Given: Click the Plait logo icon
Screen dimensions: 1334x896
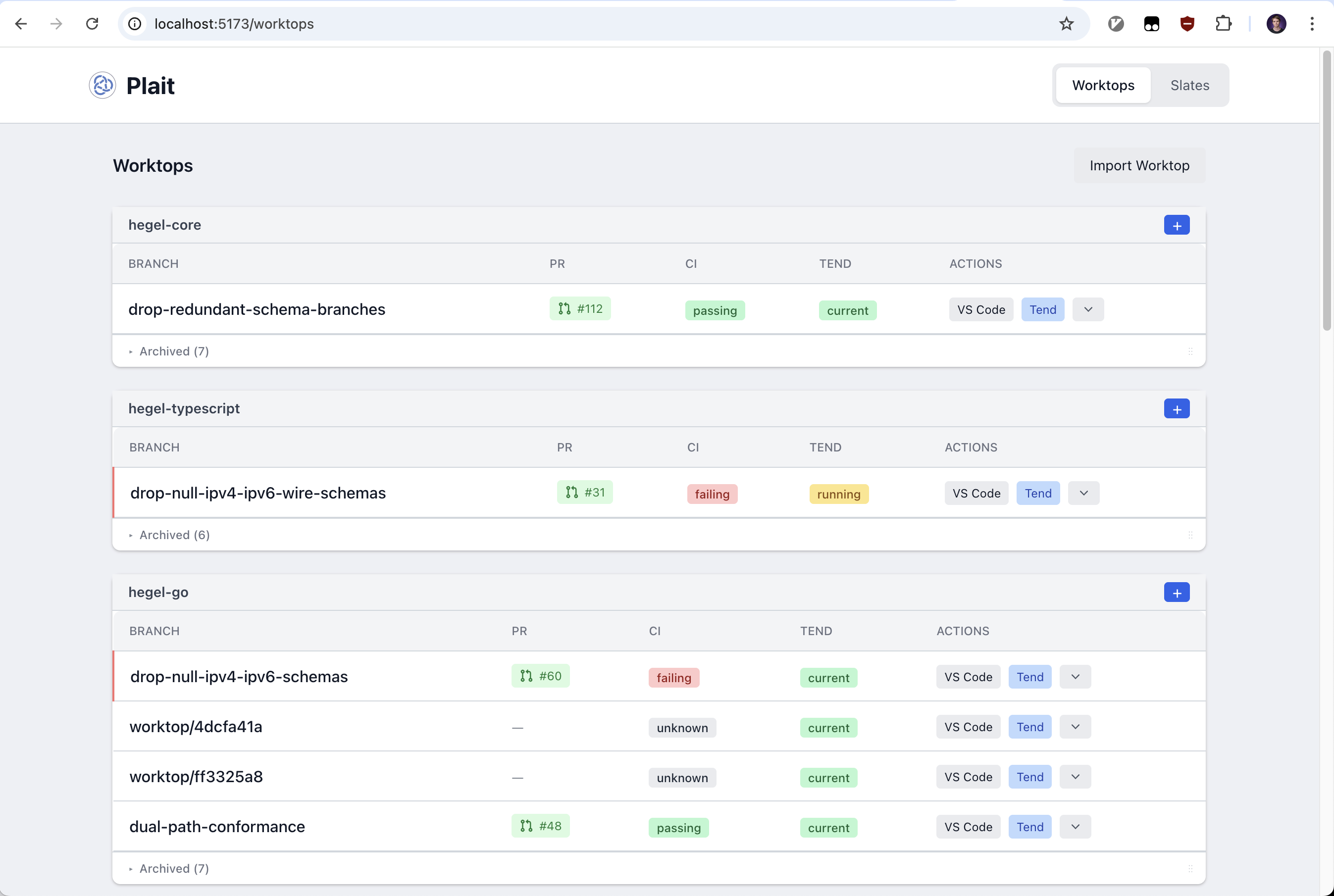Looking at the screenshot, I should point(103,86).
